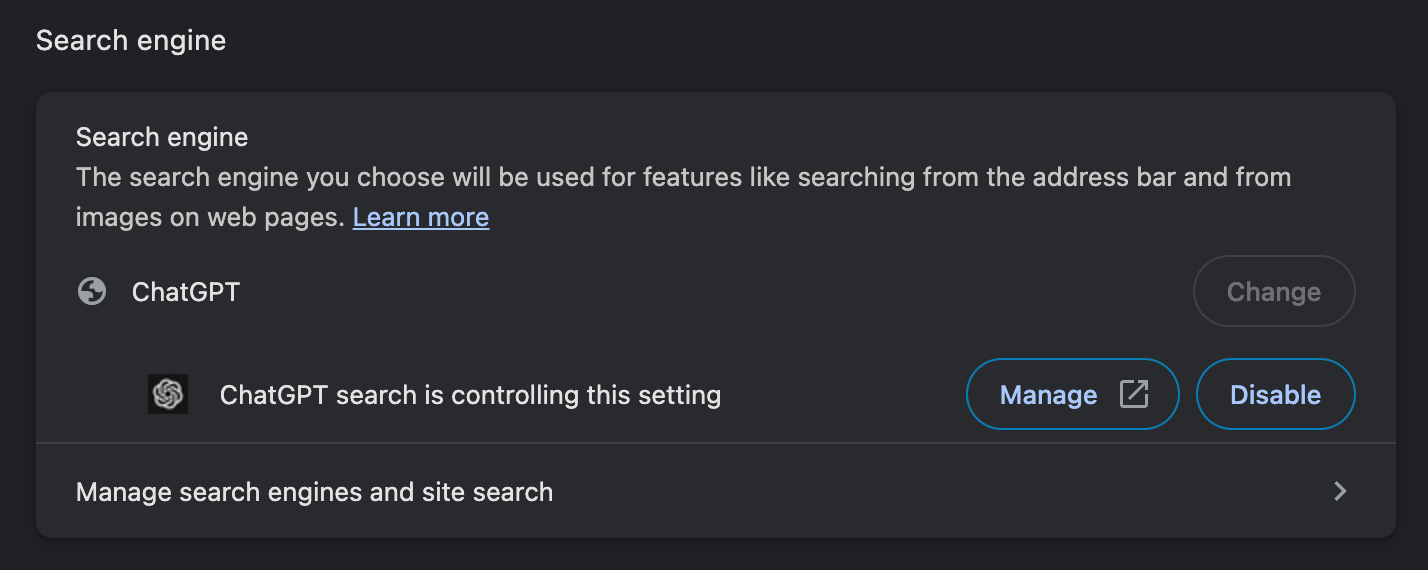Image resolution: width=1428 pixels, height=570 pixels.
Task: Click the greyed-out Change button
Action: point(1274,292)
